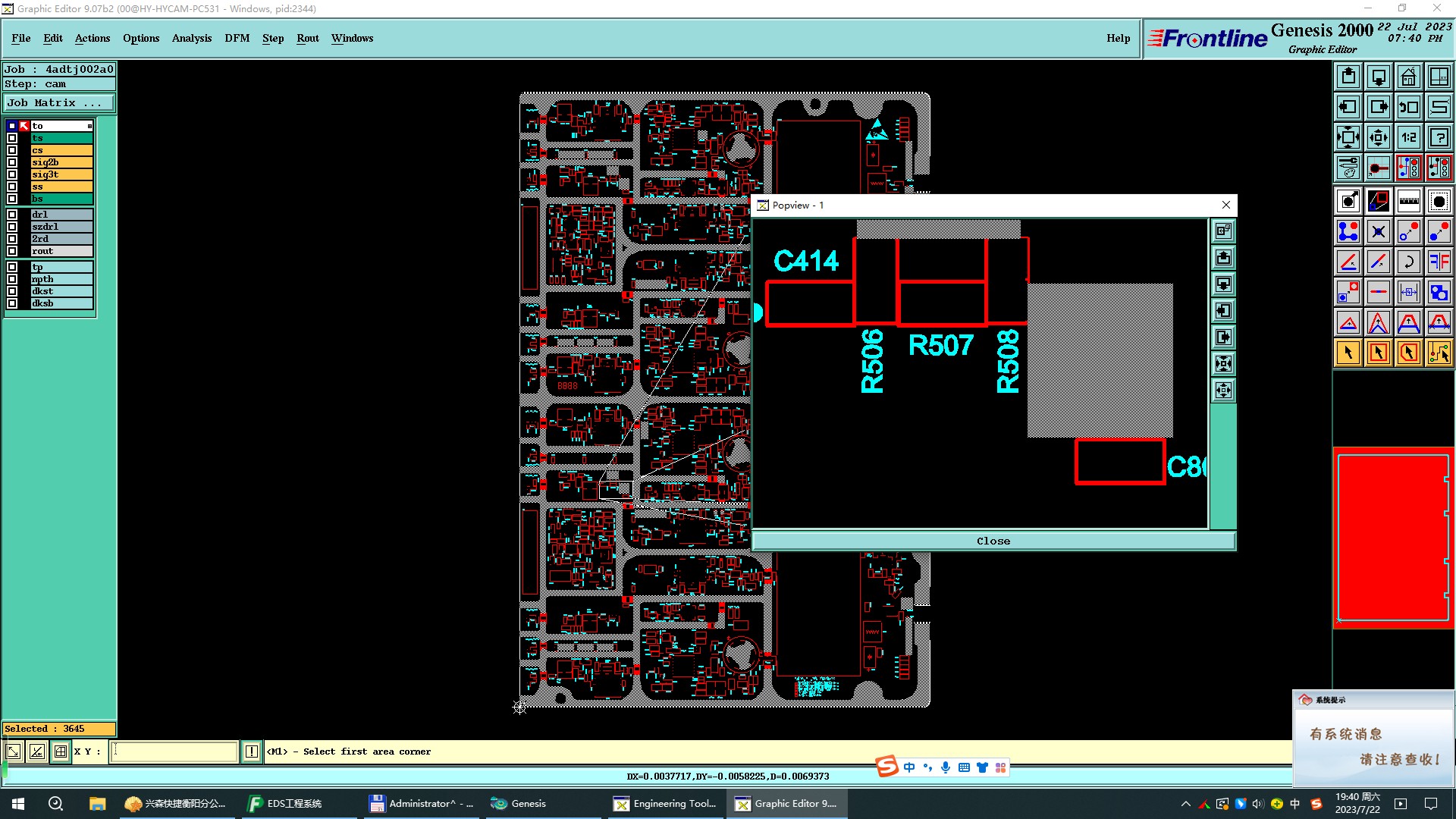Image resolution: width=1456 pixels, height=819 pixels.
Task: Open the Analysis menu
Action: coord(191,38)
